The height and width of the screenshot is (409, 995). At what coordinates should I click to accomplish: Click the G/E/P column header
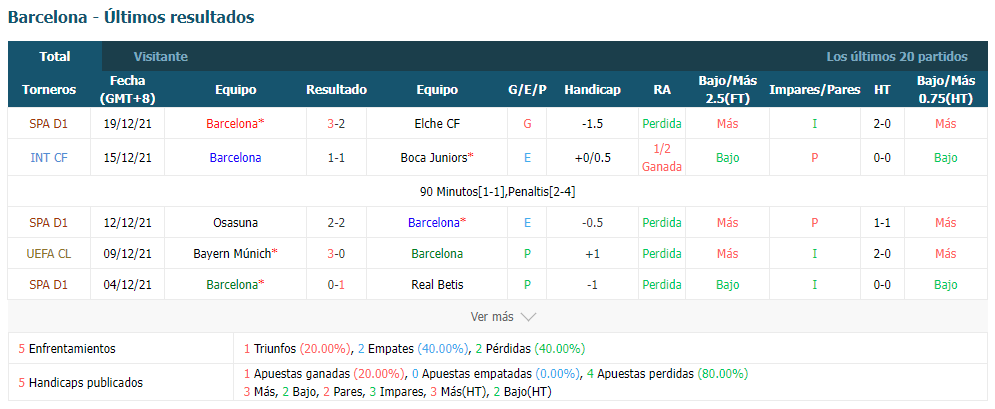tap(527, 89)
